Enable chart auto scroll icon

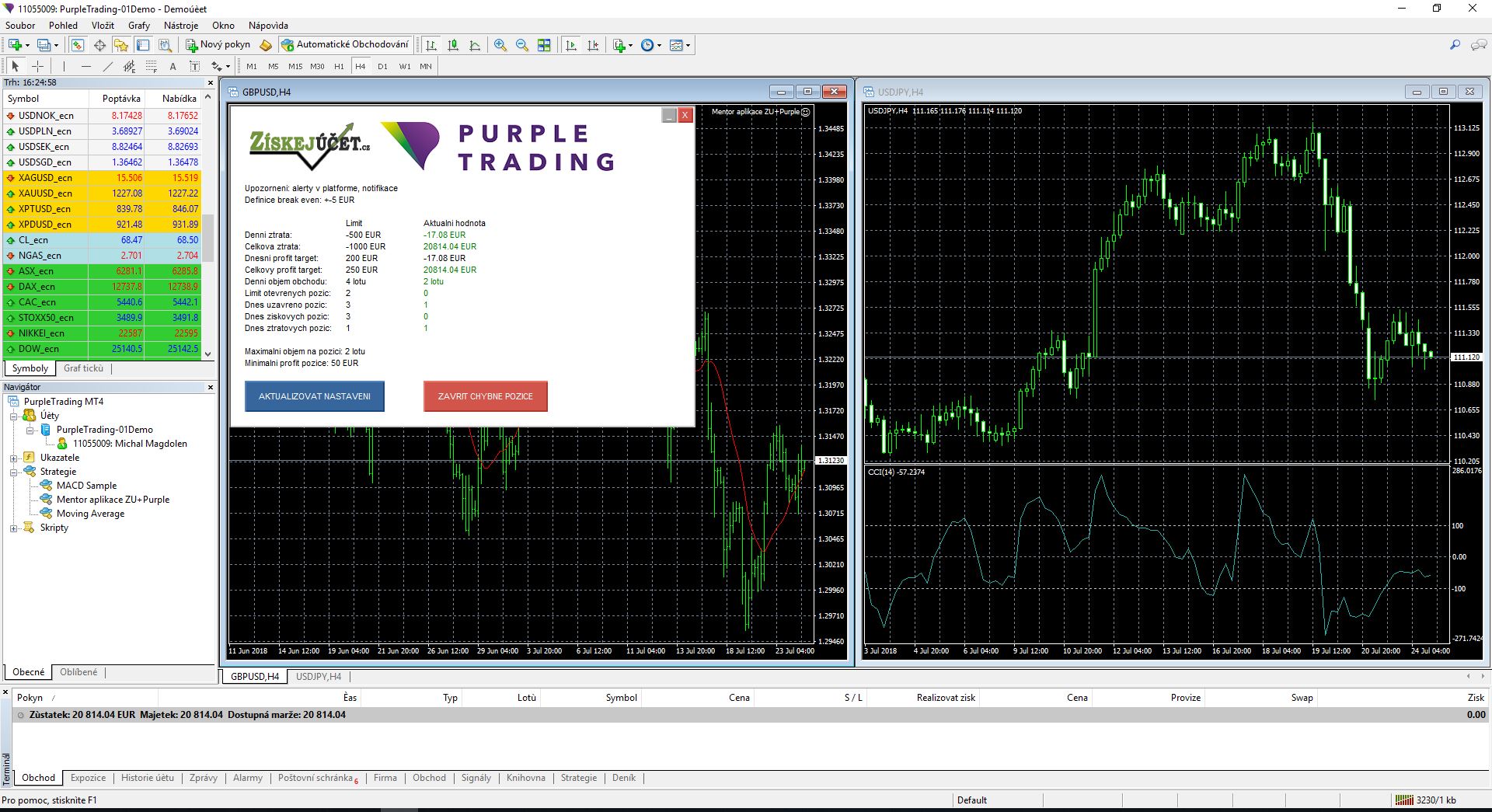[571, 45]
